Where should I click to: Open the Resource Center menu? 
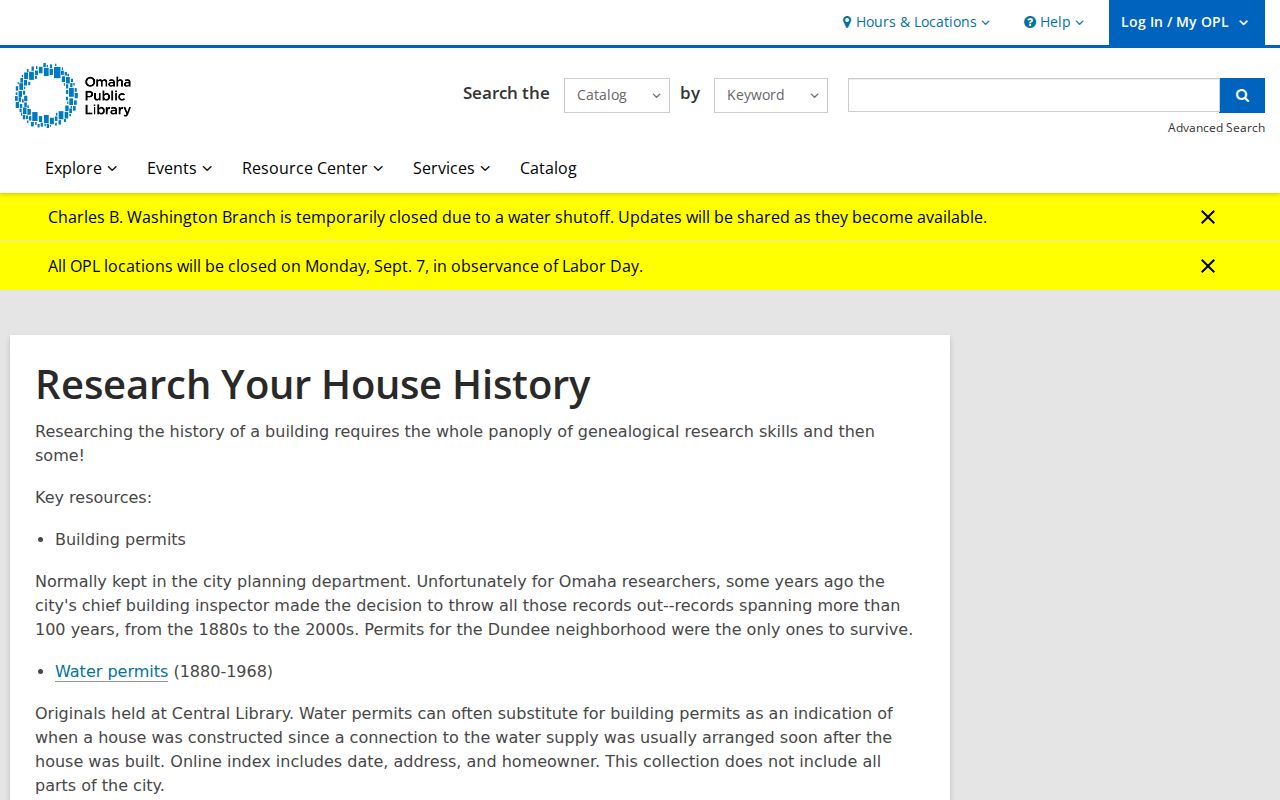[313, 168]
